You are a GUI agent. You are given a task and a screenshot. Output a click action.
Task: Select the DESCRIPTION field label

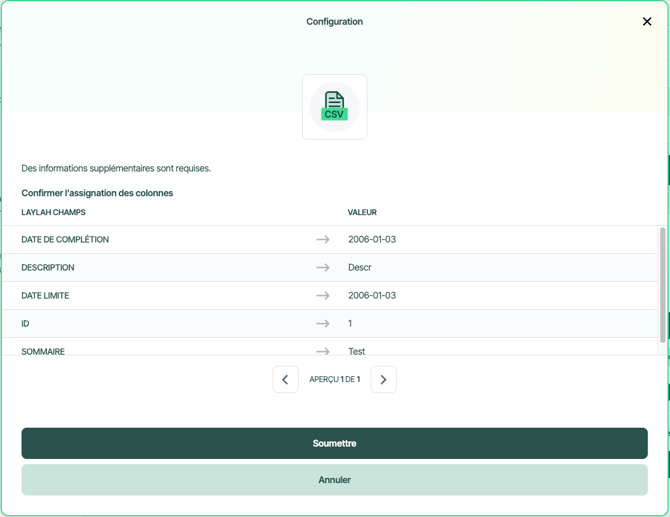tap(48, 267)
